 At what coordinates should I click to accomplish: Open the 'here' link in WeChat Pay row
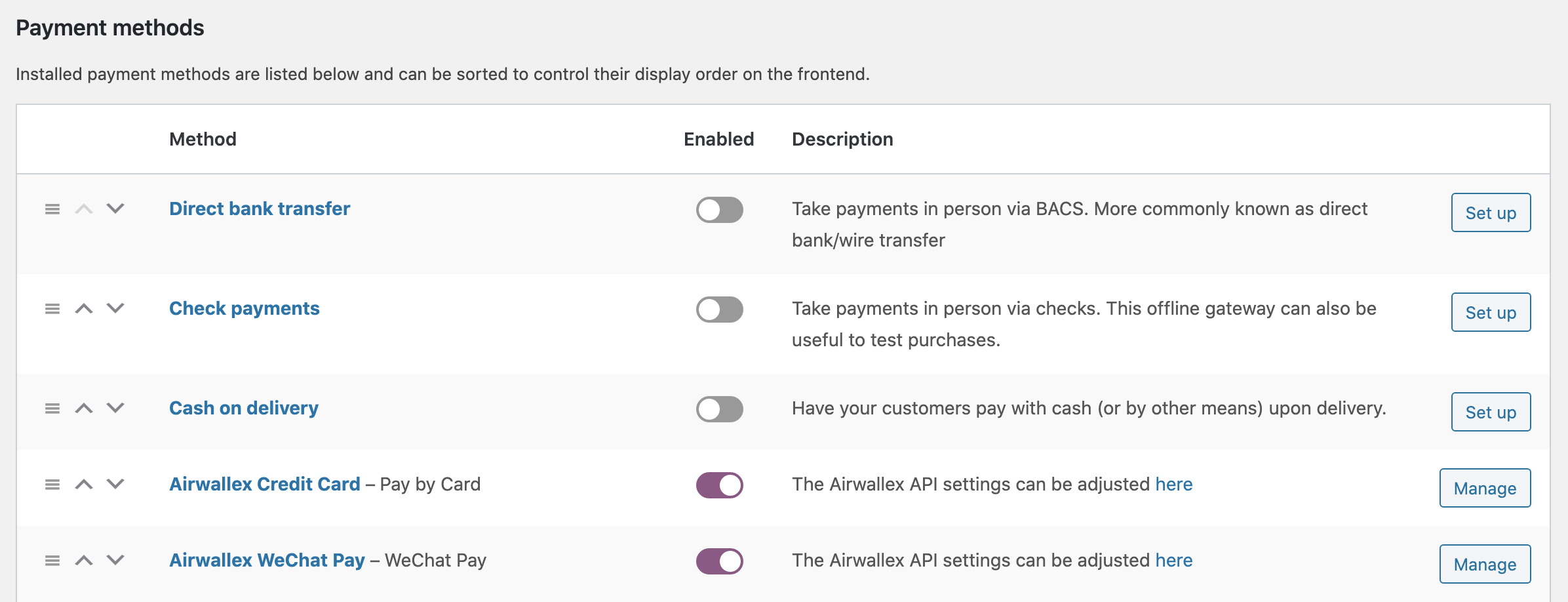[1174, 560]
